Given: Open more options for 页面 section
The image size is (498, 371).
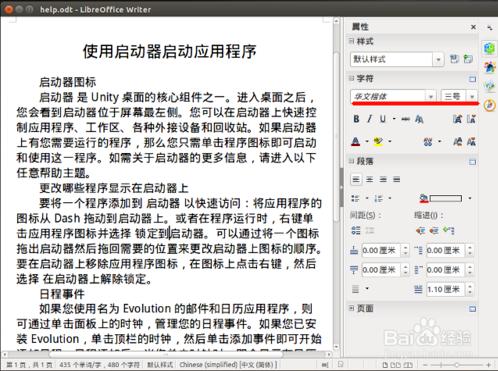Looking at the screenshot, I should point(472,309).
